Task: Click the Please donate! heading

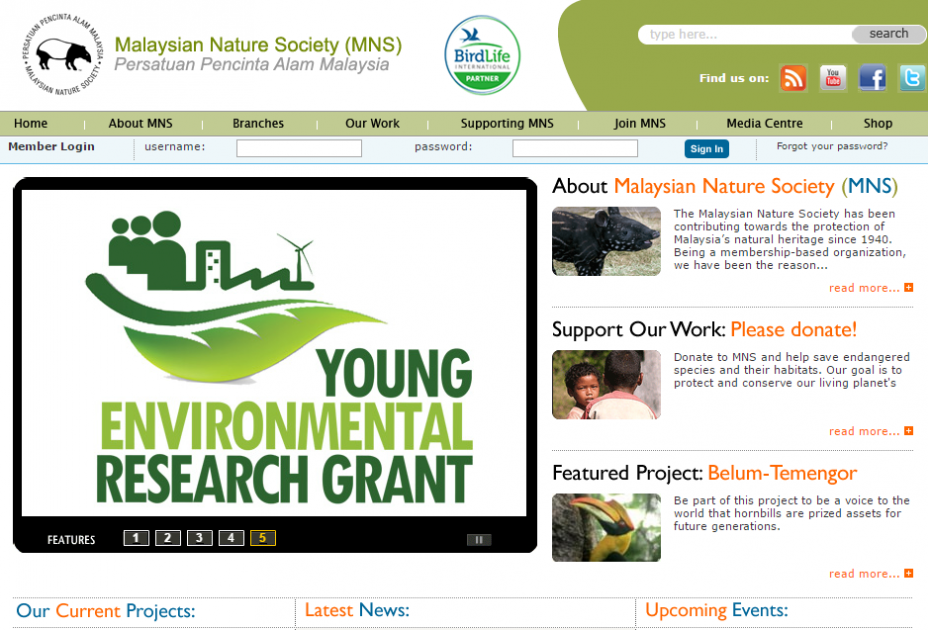Action: [x=794, y=330]
